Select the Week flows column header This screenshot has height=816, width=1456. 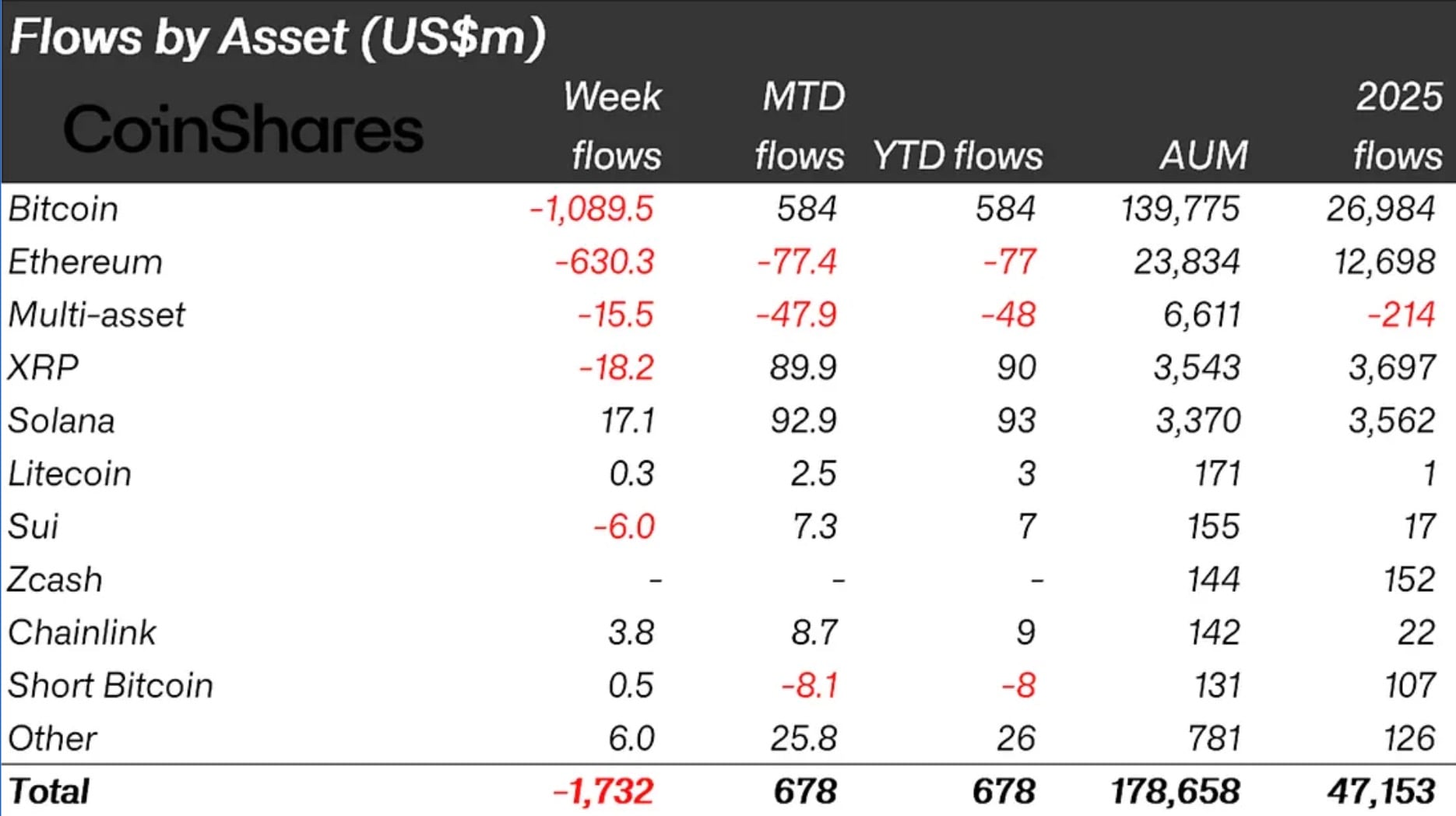tap(615, 126)
